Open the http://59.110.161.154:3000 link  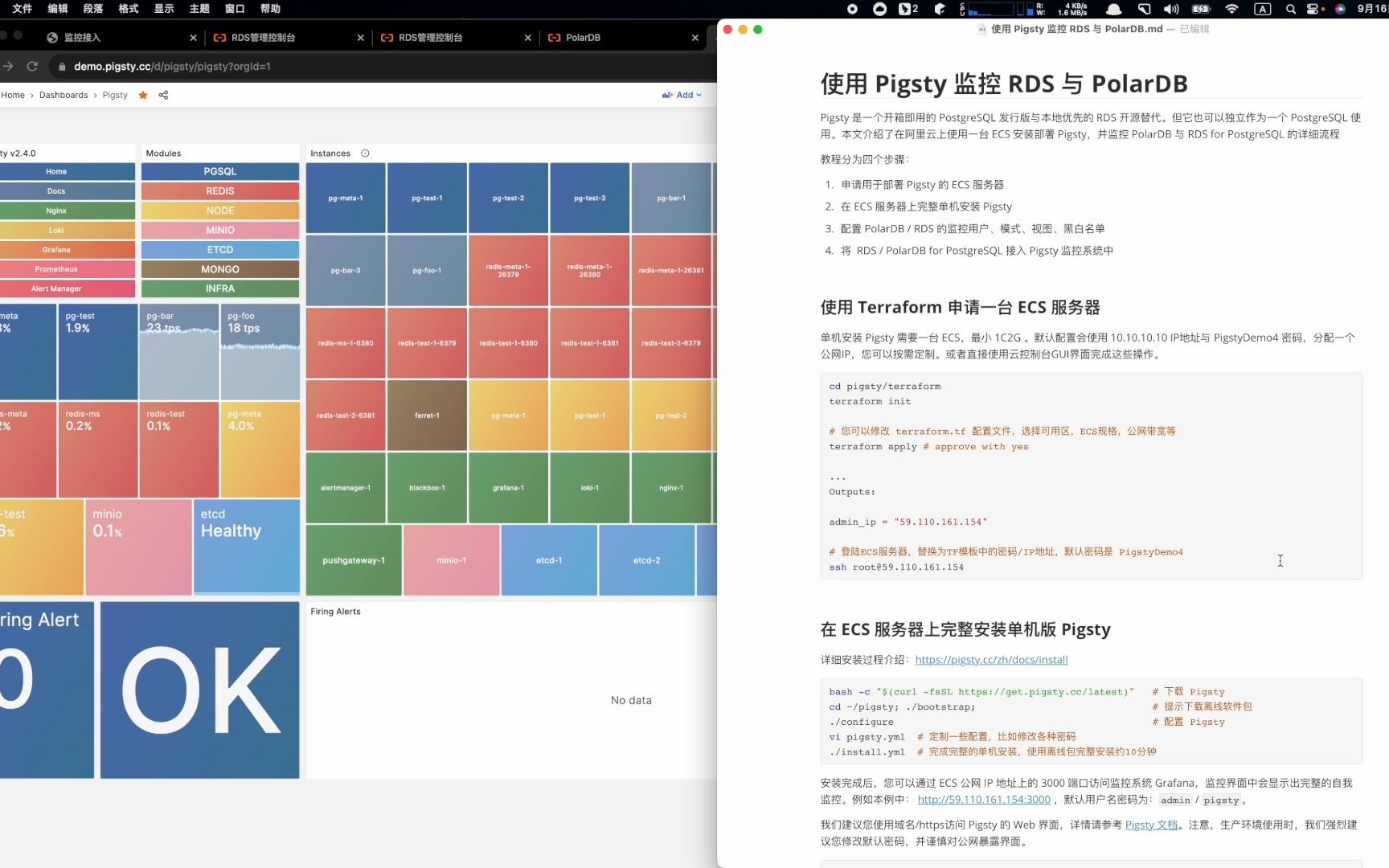tap(984, 800)
